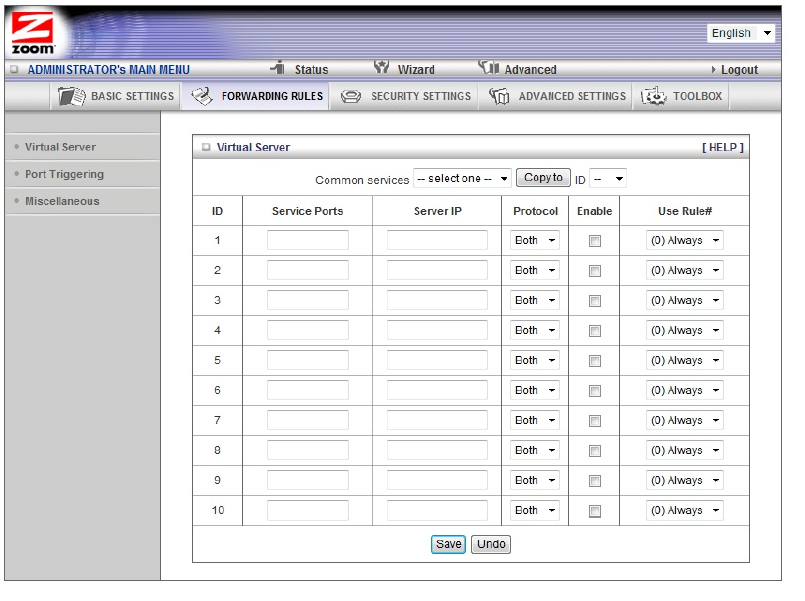
Task: Open Protocol dropdown for ID 3
Action: point(534,300)
